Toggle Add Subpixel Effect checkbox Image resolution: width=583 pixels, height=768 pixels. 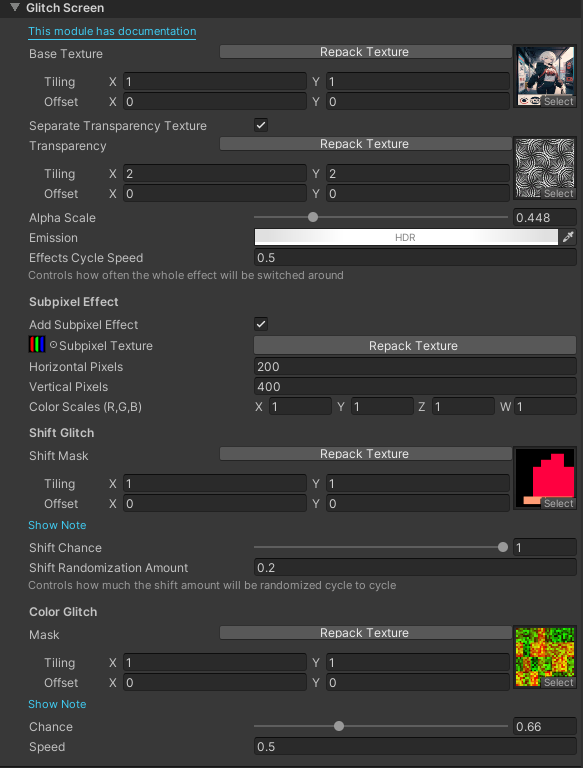[261, 324]
